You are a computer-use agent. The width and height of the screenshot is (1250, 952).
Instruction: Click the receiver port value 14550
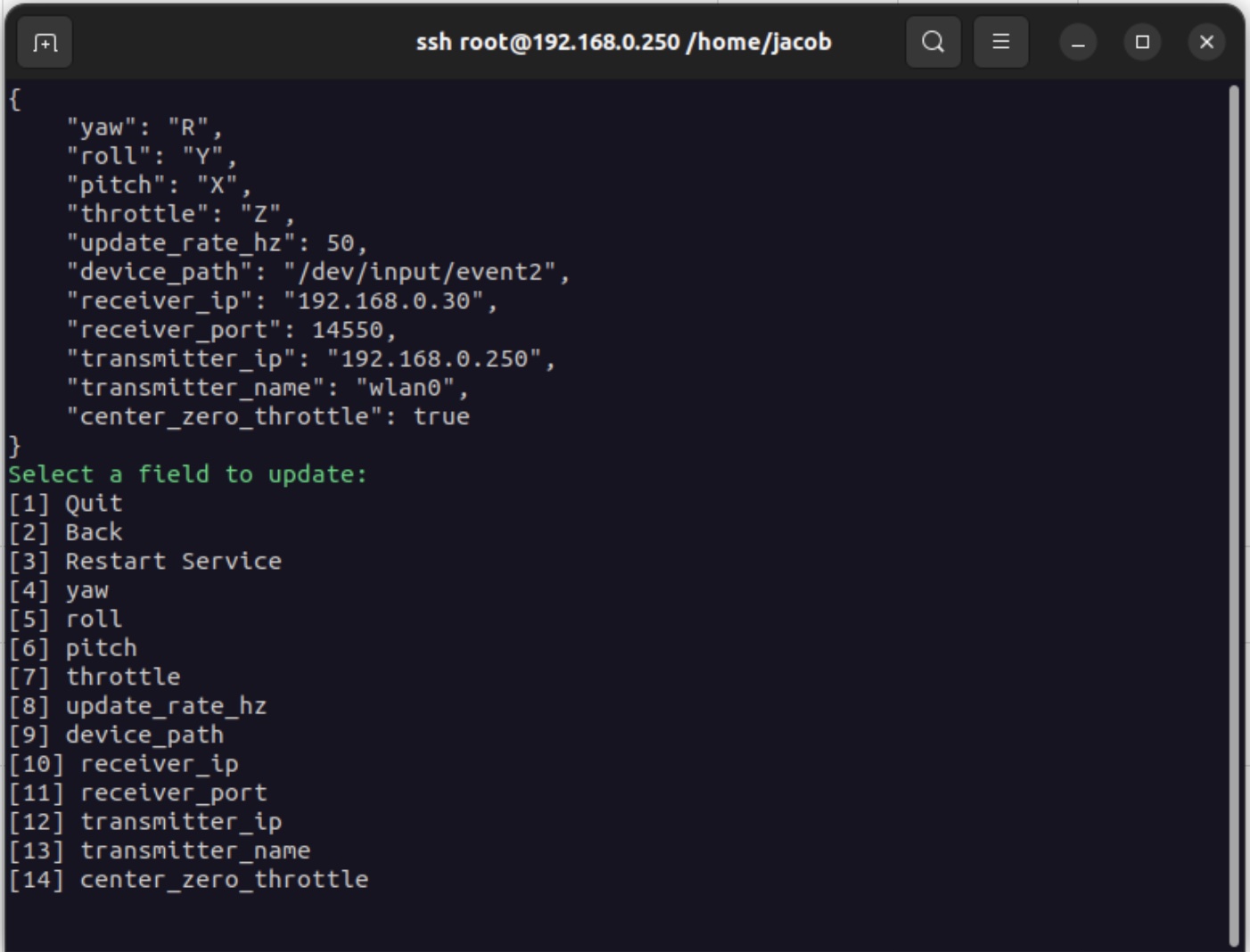click(x=348, y=330)
